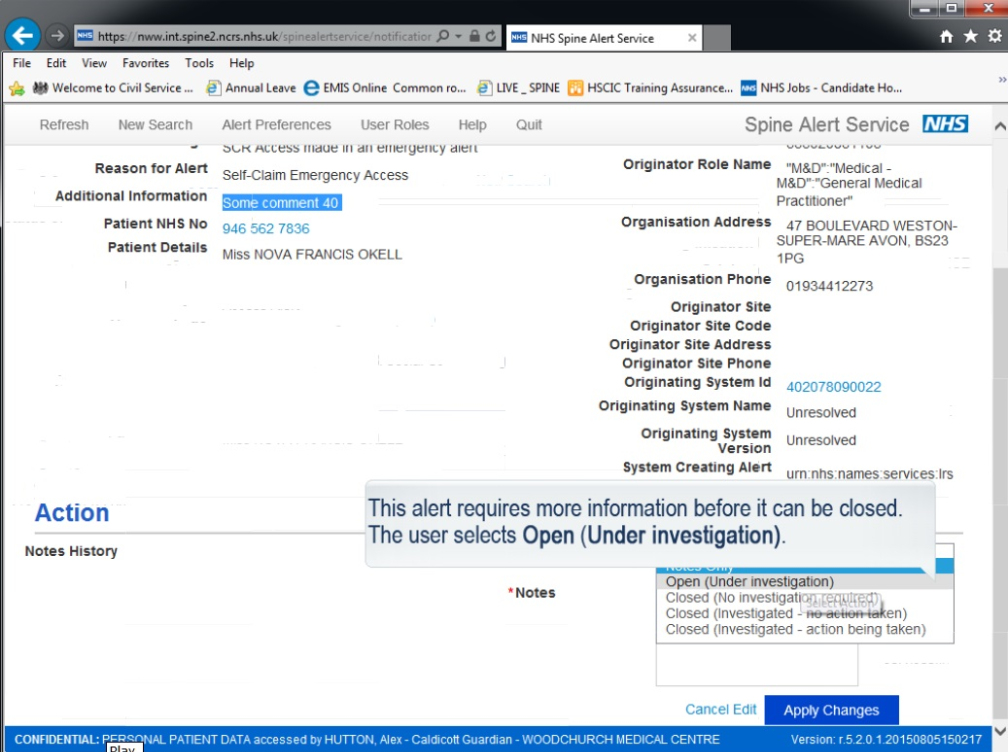Click New Search in the Spine toolbar

click(x=155, y=125)
